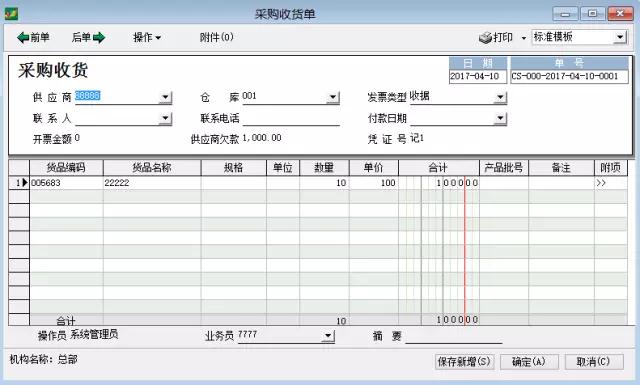Viewport: 640px width, 385px height.
Task: Open 附件(0) attachments
Action: (216, 38)
